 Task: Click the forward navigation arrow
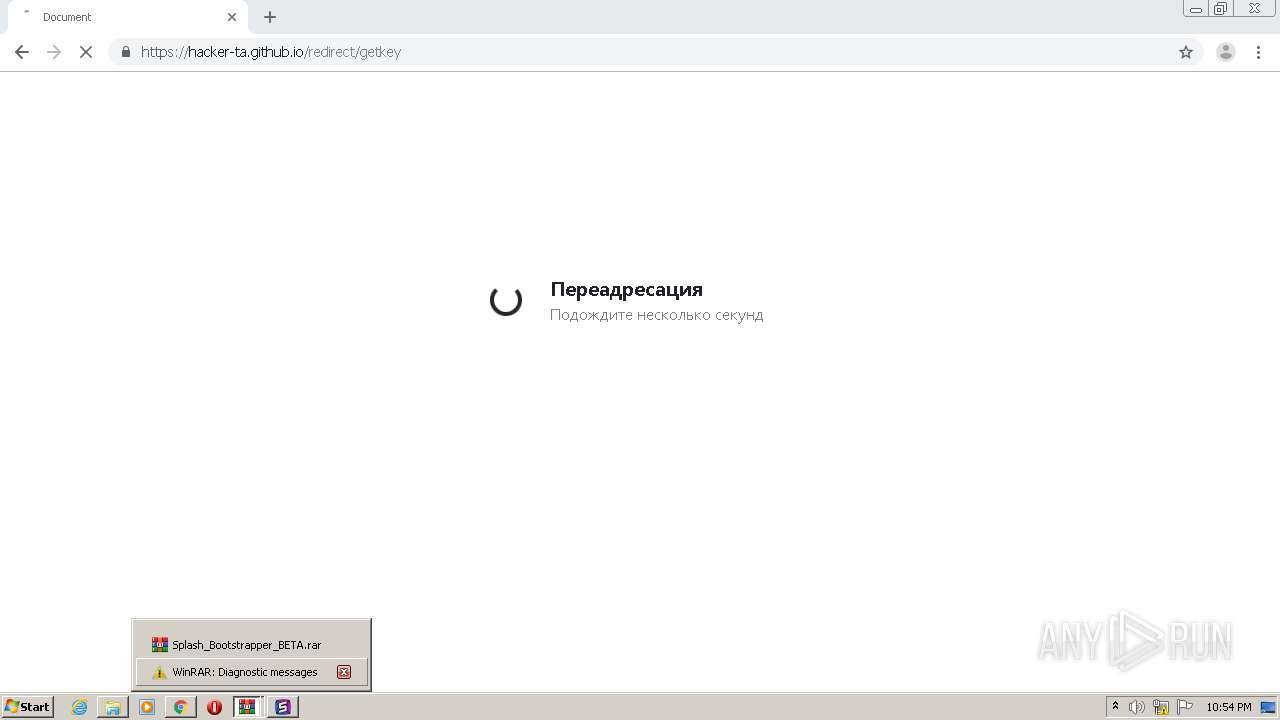[54, 52]
